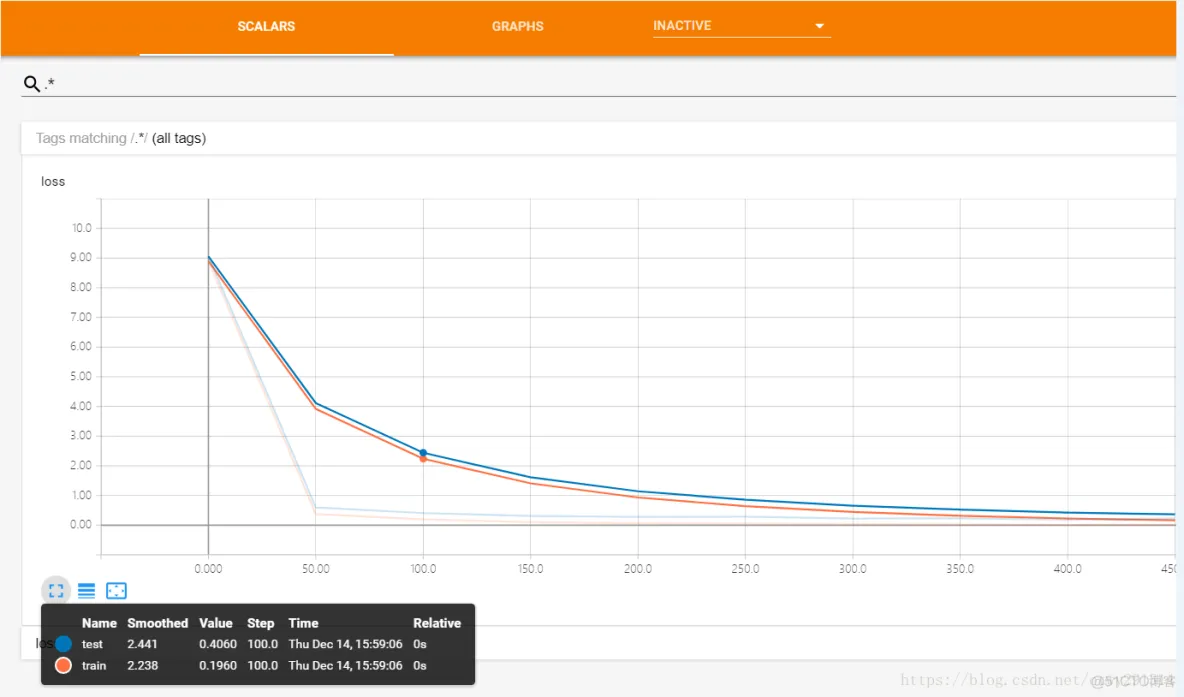Click the blue test data point at step 100
This screenshot has height=697, width=1184.
(x=423, y=453)
